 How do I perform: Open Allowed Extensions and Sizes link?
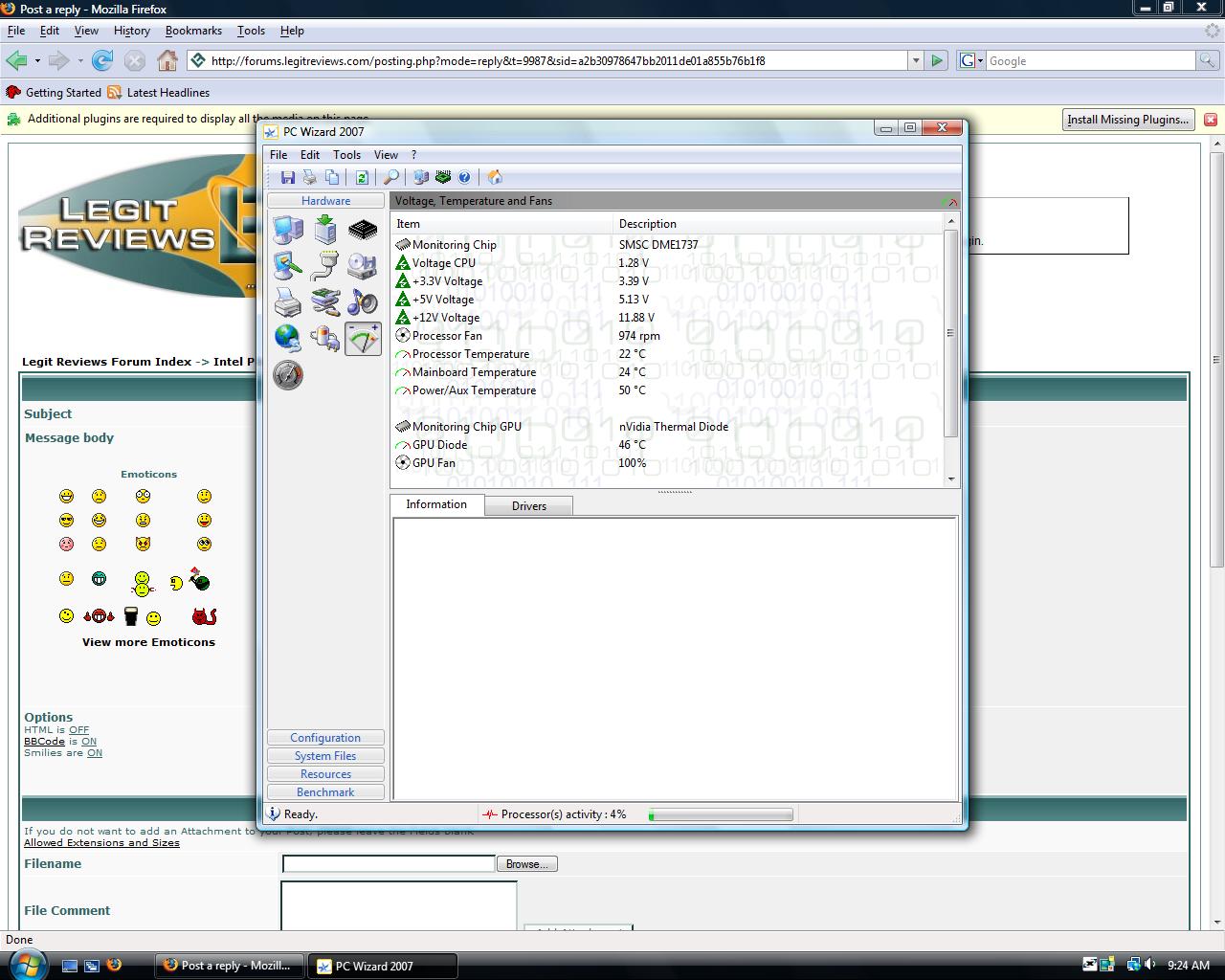[101, 843]
